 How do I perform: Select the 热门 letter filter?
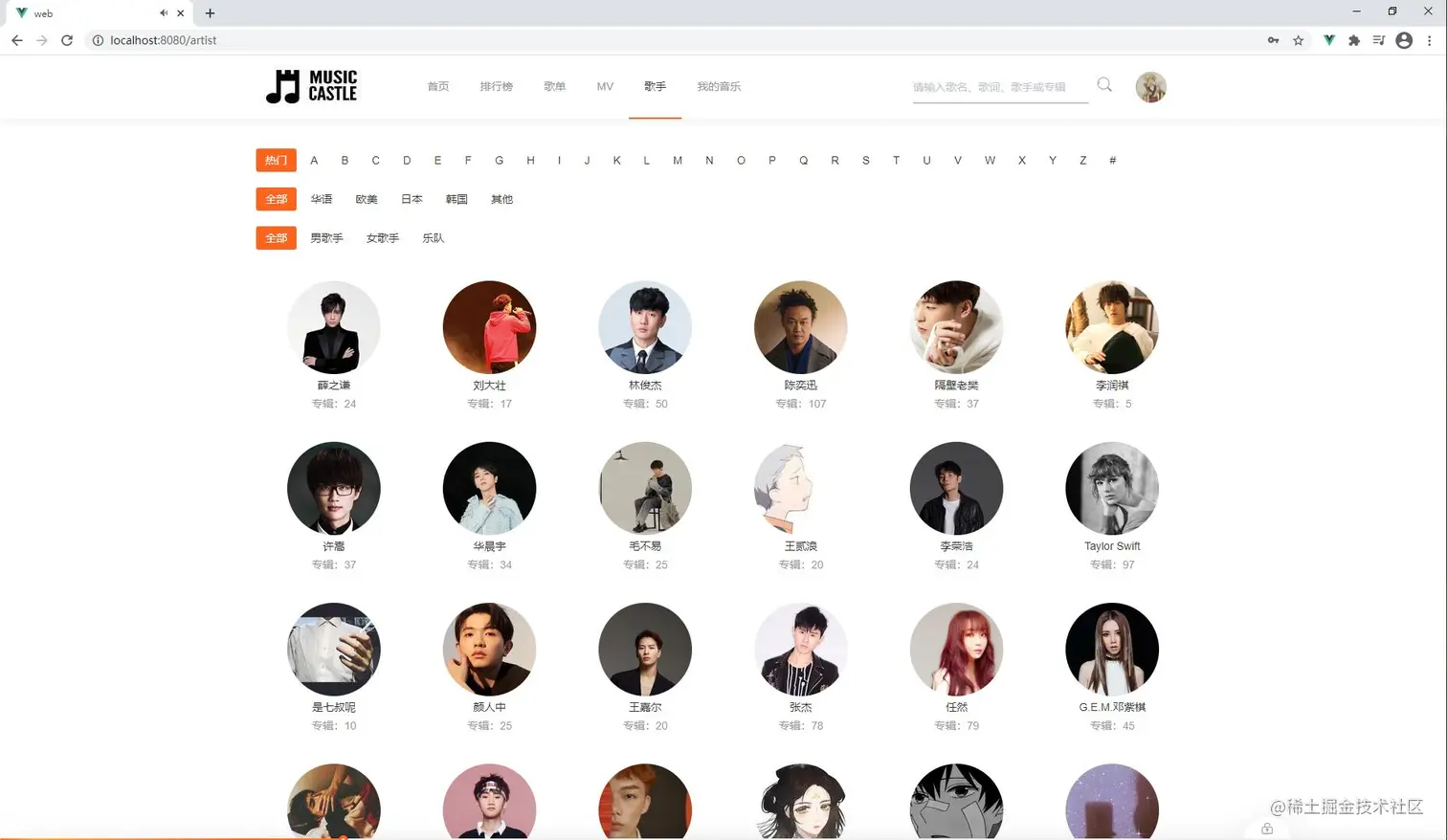pyautogui.click(x=276, y=160)
